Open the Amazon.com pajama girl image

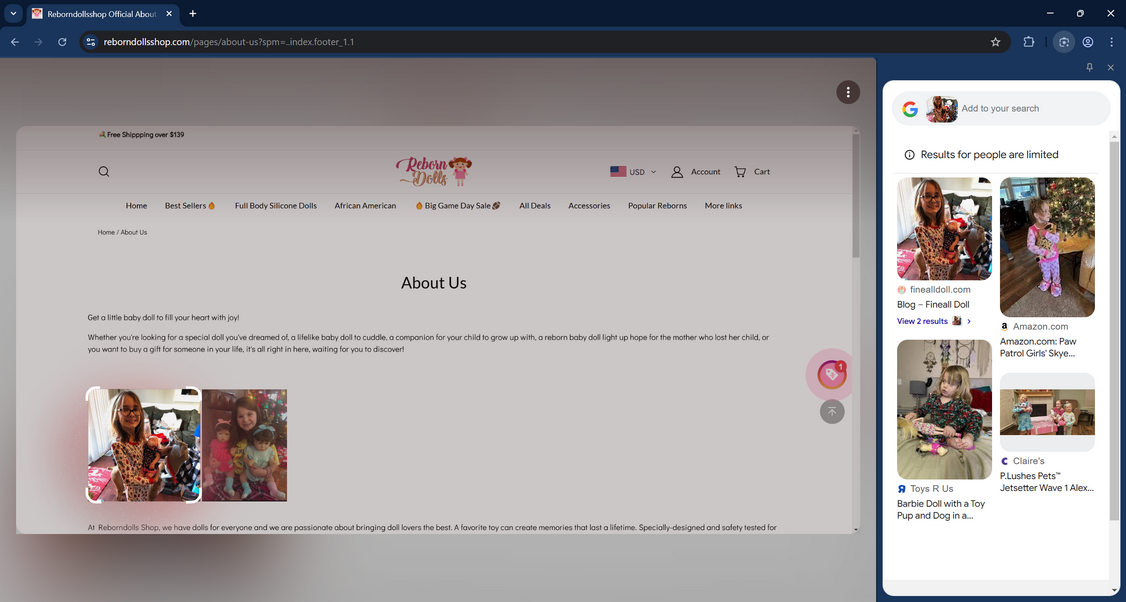click(1047, 247)
